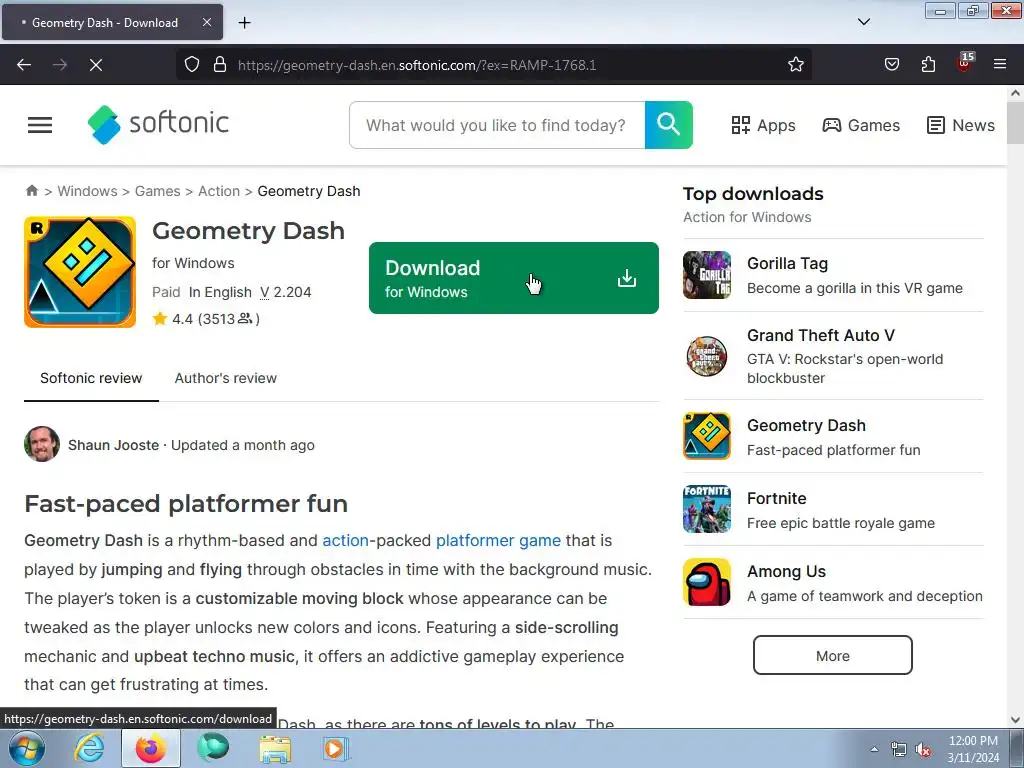Go to the Action breadcrumb link
The image size is (1024, 768).
219,191
